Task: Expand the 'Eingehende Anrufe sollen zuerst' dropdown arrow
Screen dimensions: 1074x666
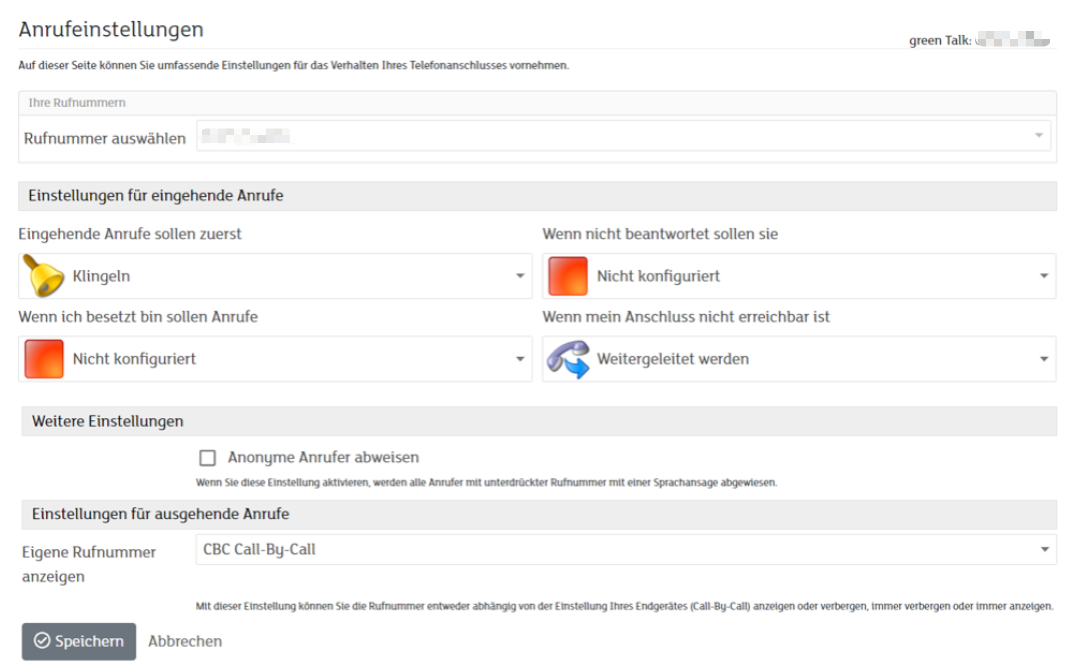Action: (520, 276)
